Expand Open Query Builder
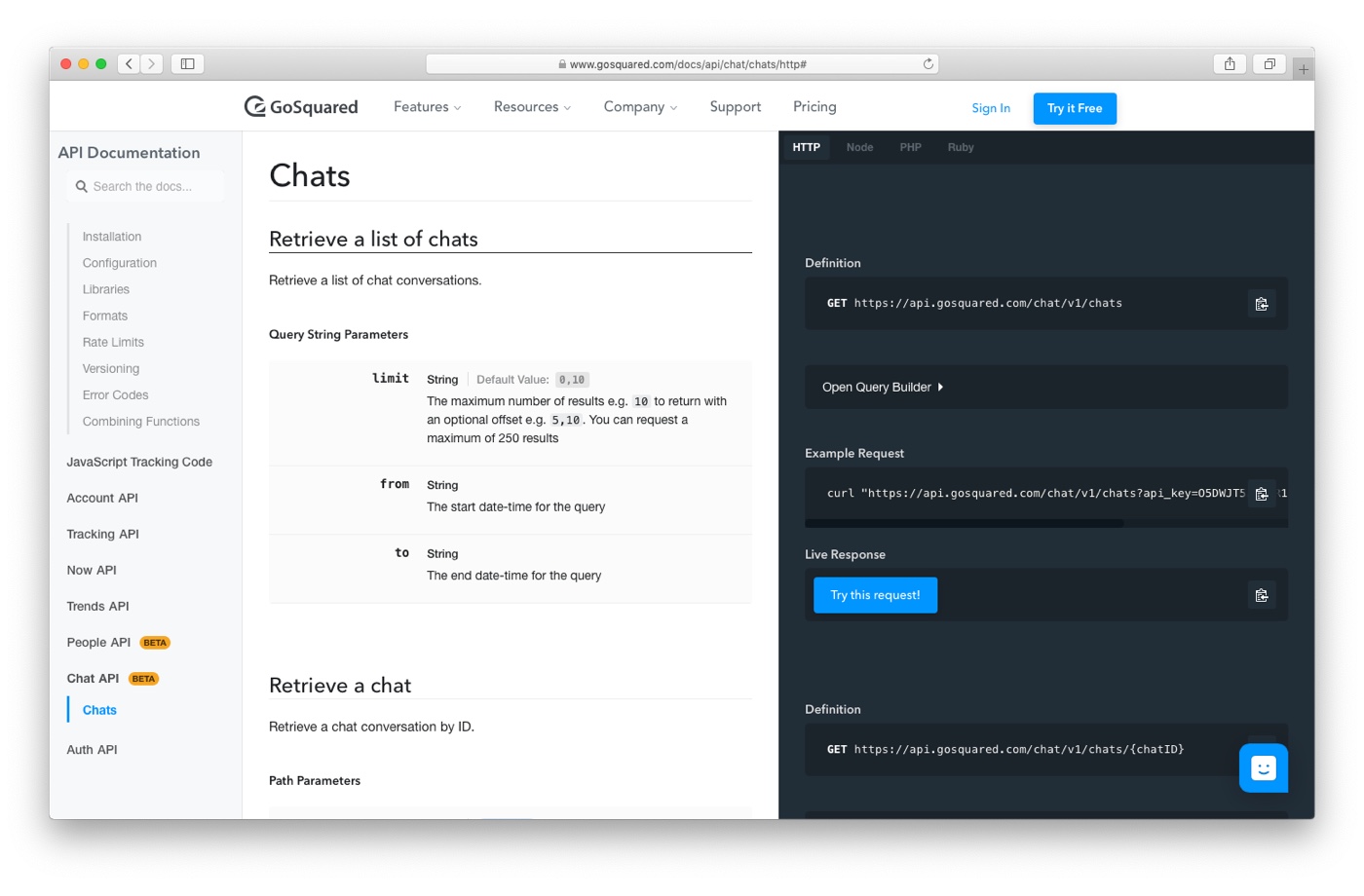 [882, 388]
